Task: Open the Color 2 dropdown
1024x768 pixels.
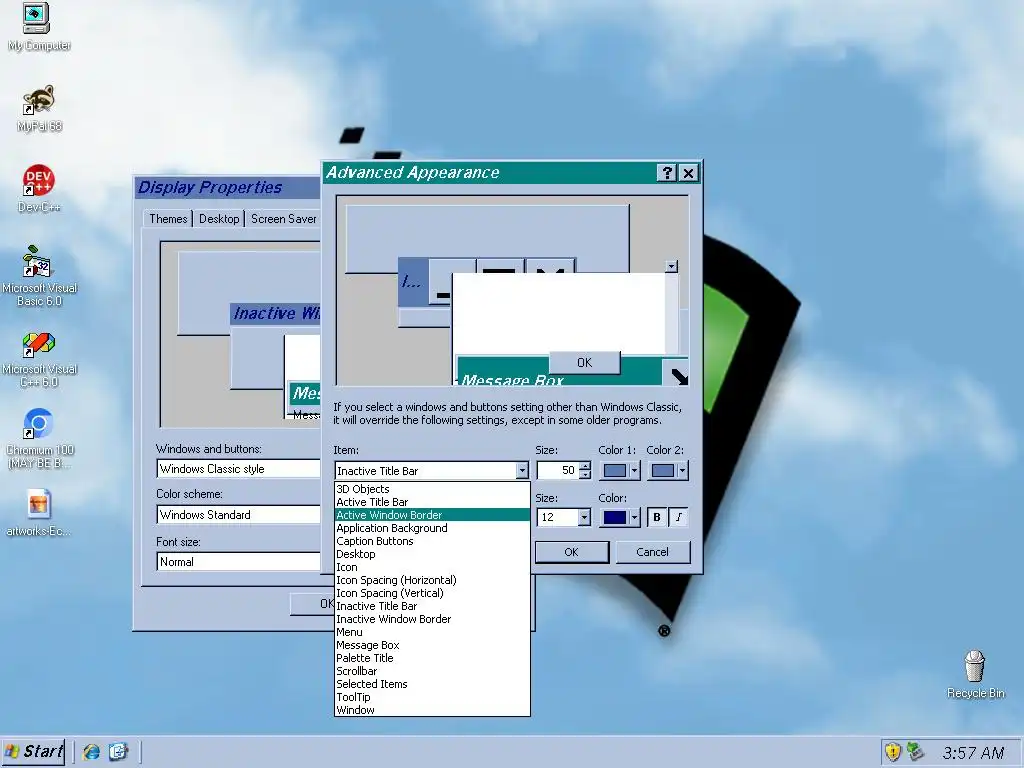Action: tap(667, 470)
